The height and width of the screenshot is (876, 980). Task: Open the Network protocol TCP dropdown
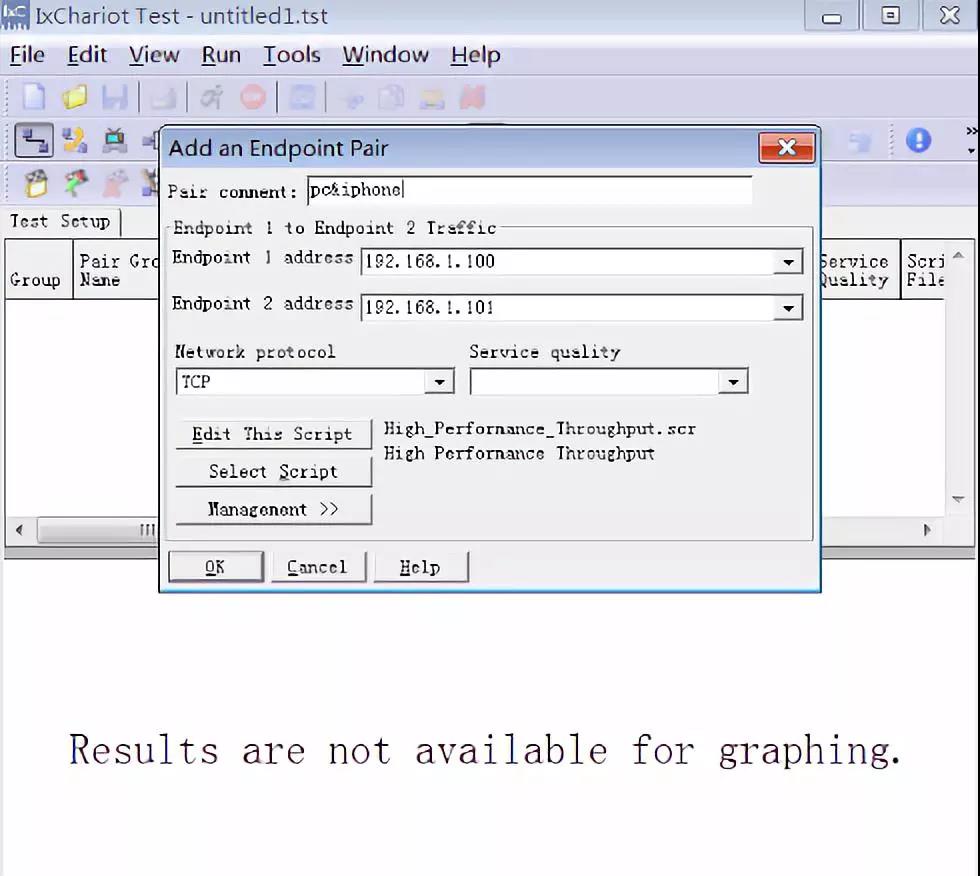tap(439, 382)
